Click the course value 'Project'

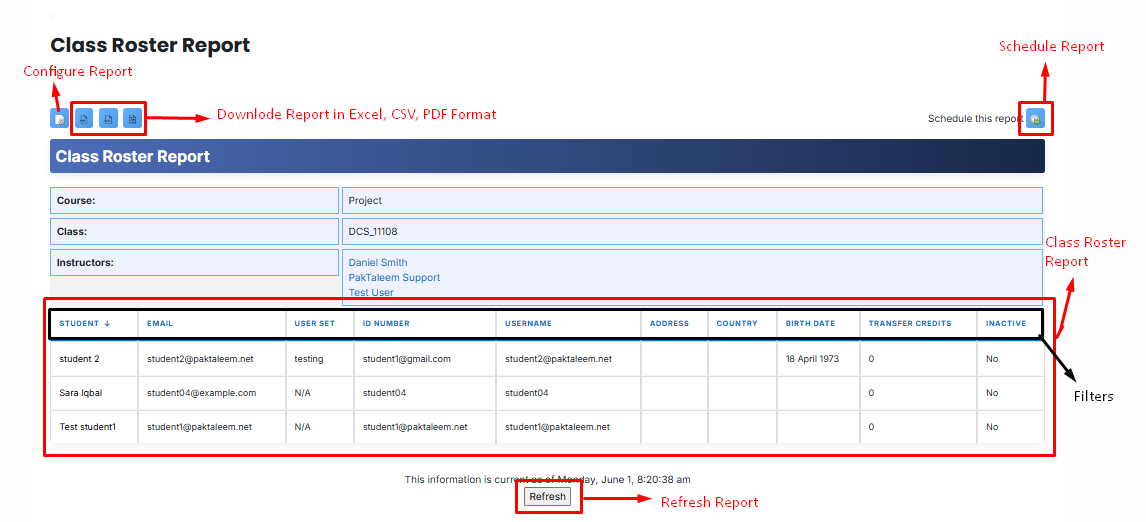(x=365, y=200)
